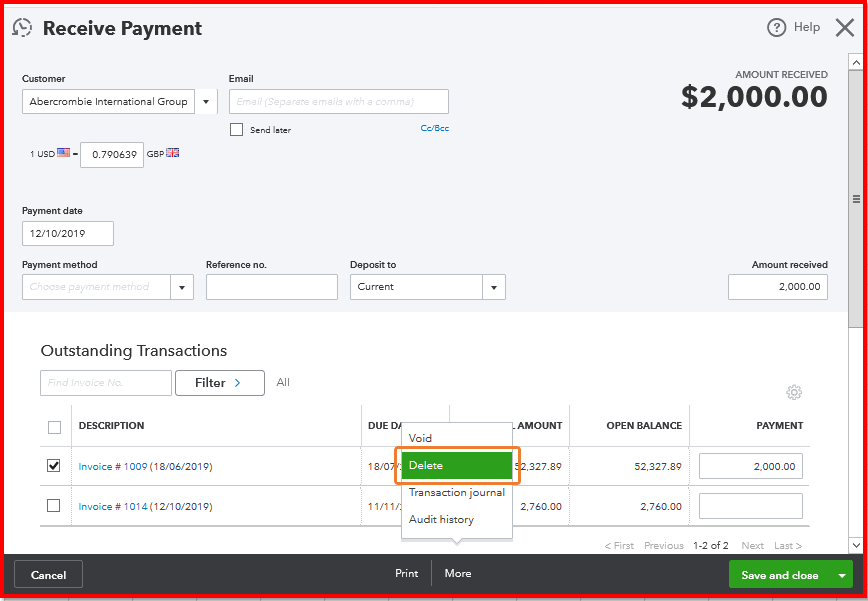Click the Amount received input field
The height and width of the screenshot is (601, 868).
coord(778,286)
